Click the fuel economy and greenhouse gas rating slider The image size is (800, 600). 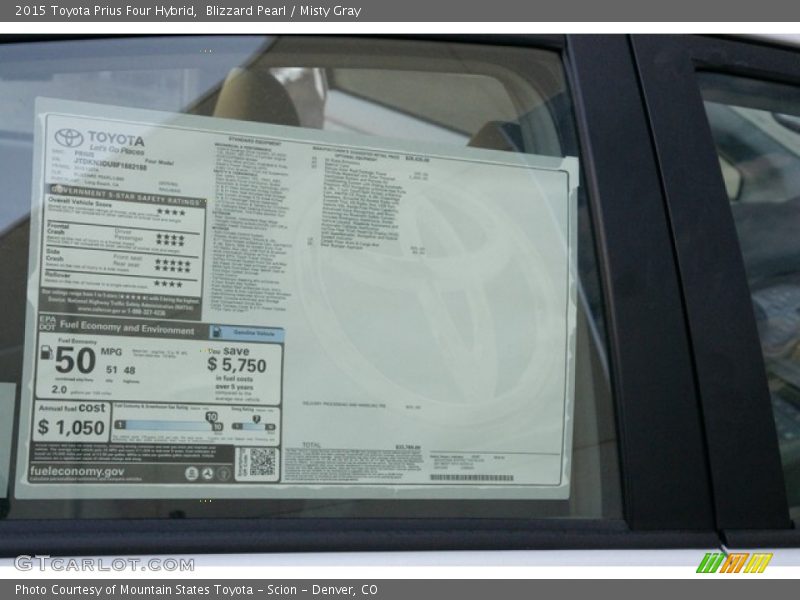coord(169,424)
